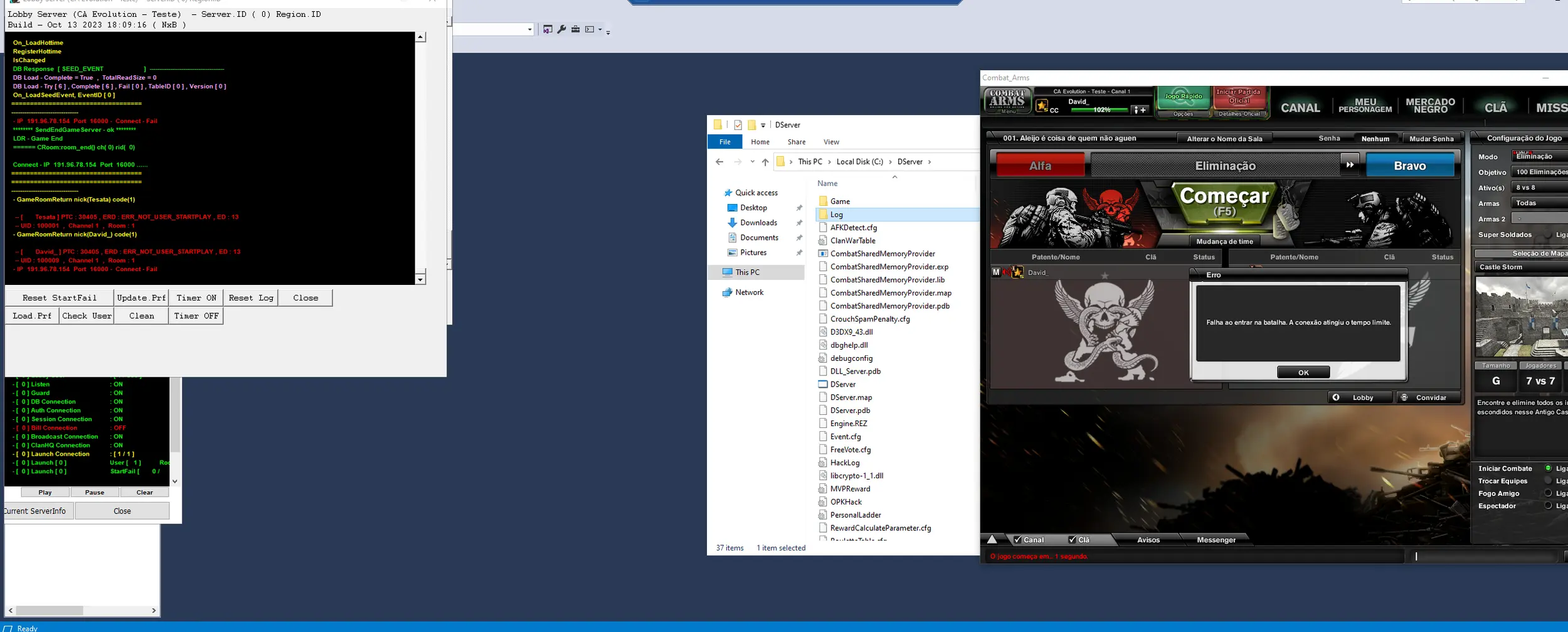Click the rank star icon beside CC
The width and height of the screenshot is (1568, 632).
coord(1042,105)
